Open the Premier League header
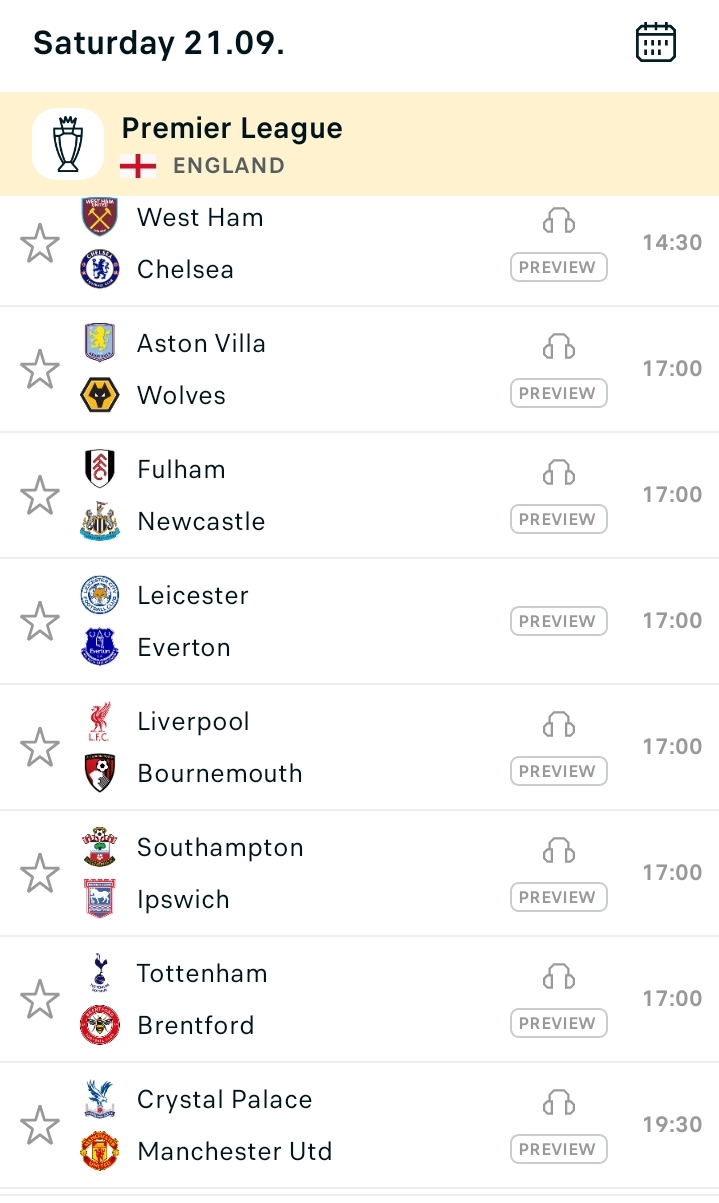Screen dimensions: 719x1203 [x=359, y=144]
